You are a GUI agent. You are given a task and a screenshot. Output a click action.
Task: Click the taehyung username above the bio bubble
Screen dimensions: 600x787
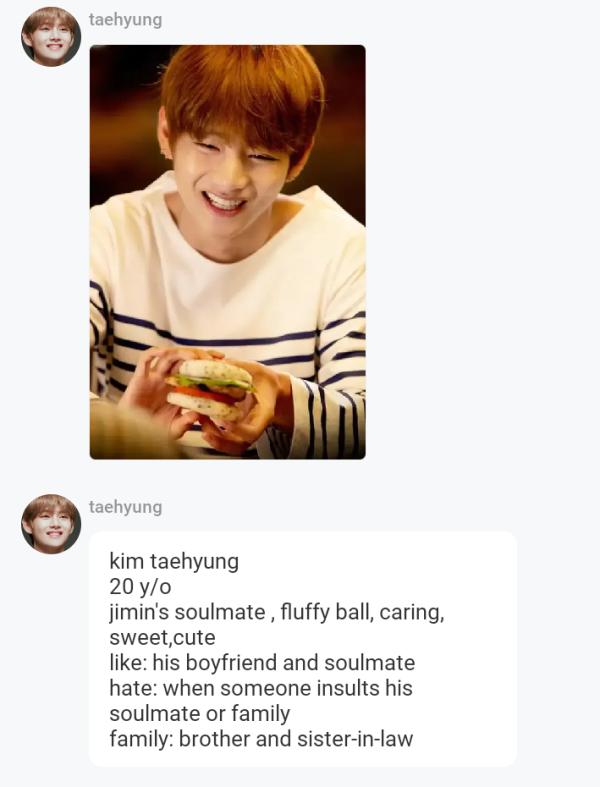[x=126, y=507]
